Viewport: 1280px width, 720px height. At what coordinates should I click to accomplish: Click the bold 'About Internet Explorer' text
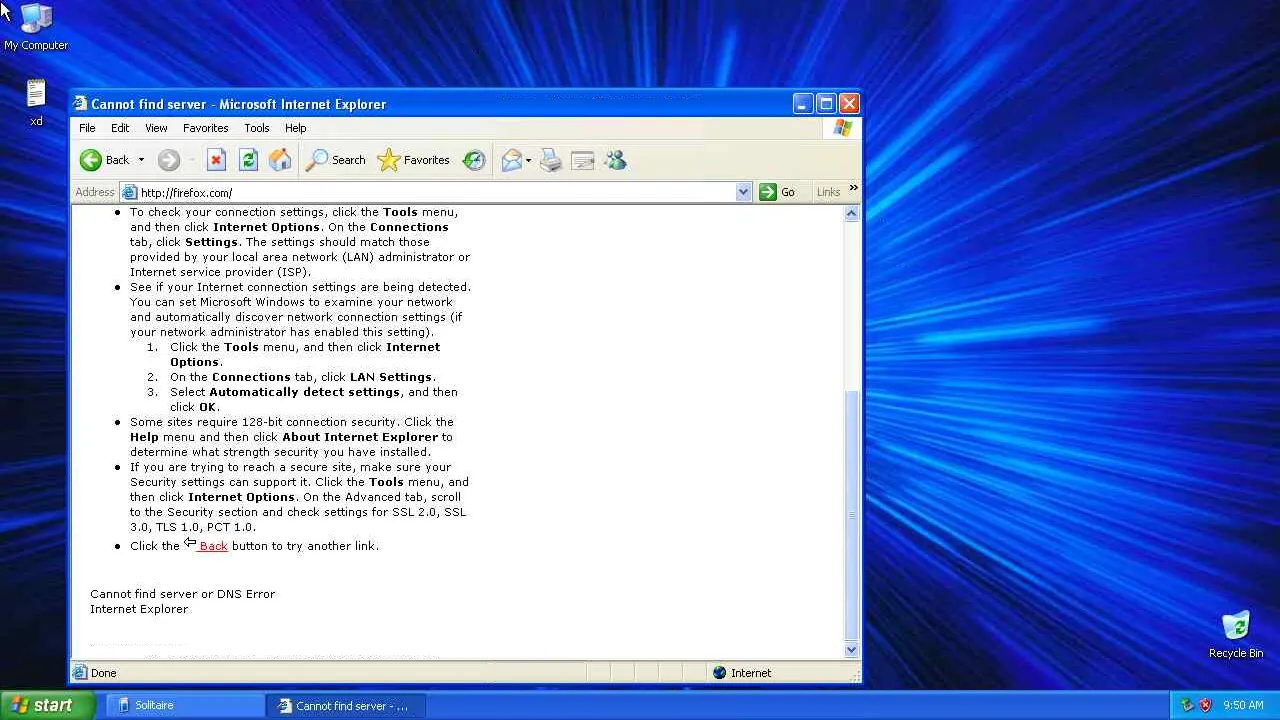pos(360,437)
